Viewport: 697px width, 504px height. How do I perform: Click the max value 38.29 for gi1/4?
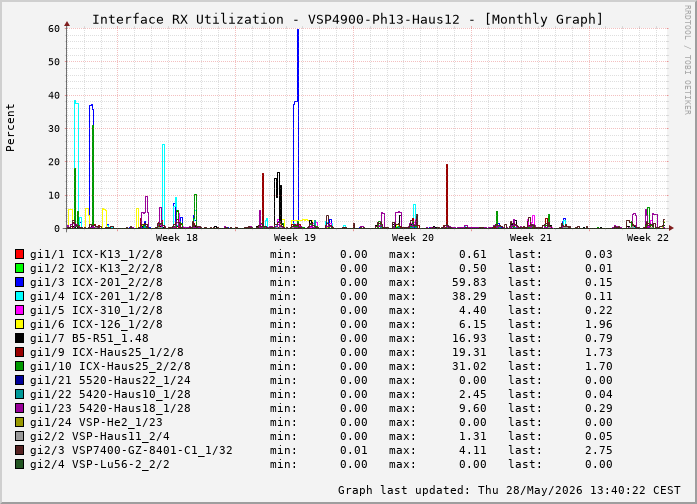pos(469,296)
